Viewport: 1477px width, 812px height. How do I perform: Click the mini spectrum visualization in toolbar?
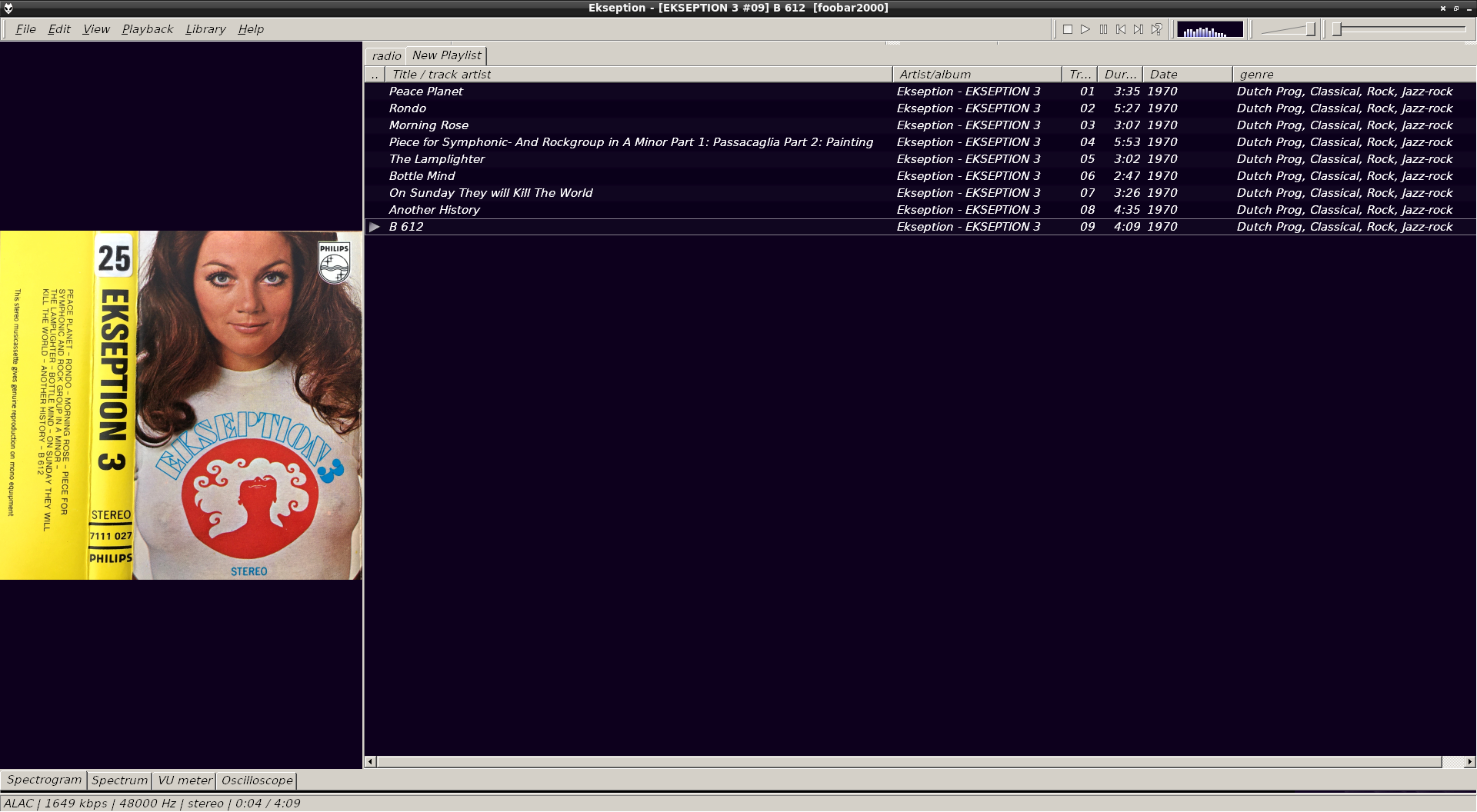[1210, 29]
